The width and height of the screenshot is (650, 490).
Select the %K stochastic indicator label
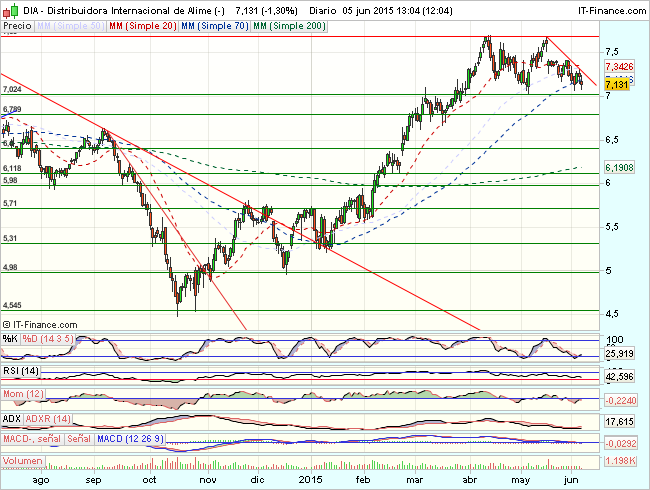pos(9,340)
